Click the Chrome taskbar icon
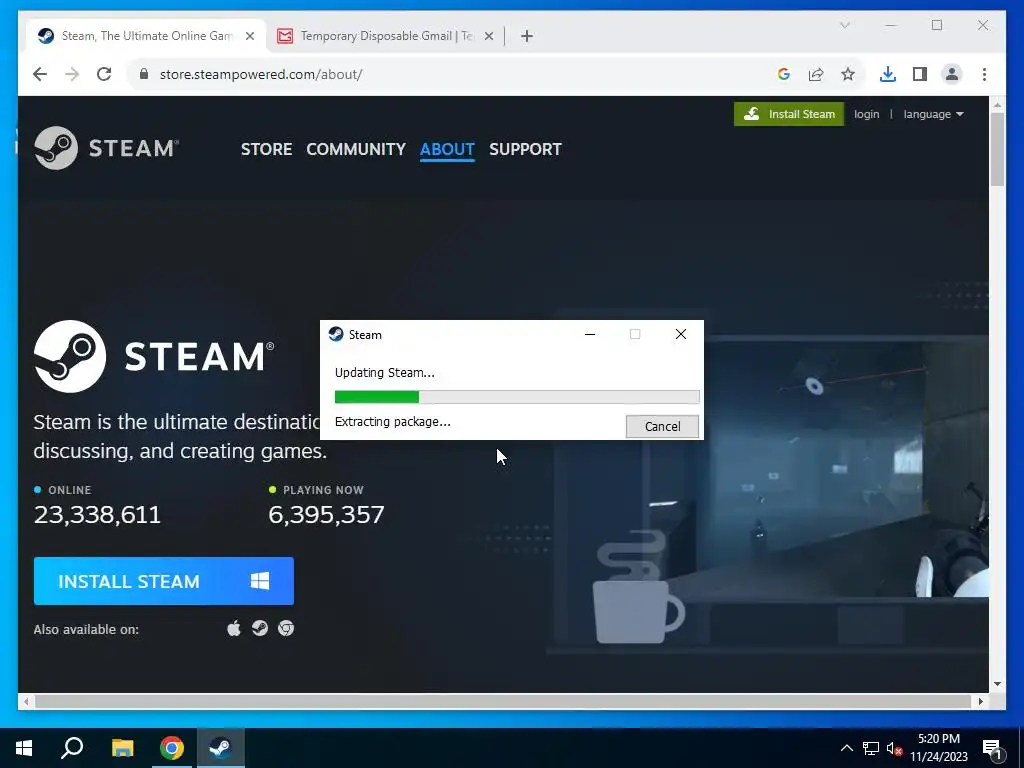The height and width of the screenshot is (768, 1024). point(172,748)
